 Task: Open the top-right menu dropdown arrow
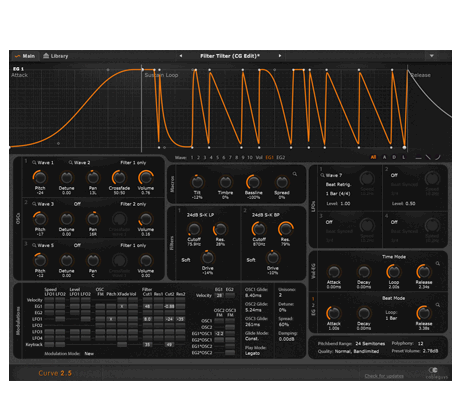point(432,56)
